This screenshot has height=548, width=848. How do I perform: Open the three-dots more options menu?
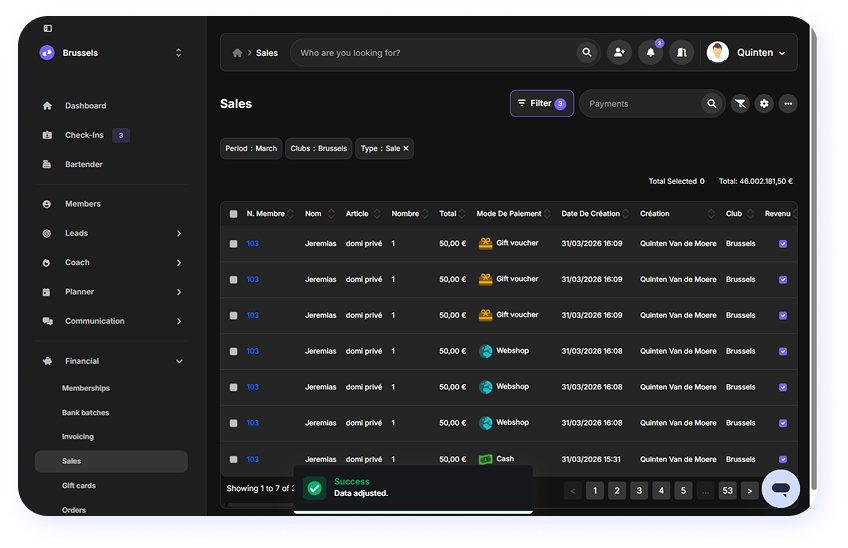tap(788, 103)
